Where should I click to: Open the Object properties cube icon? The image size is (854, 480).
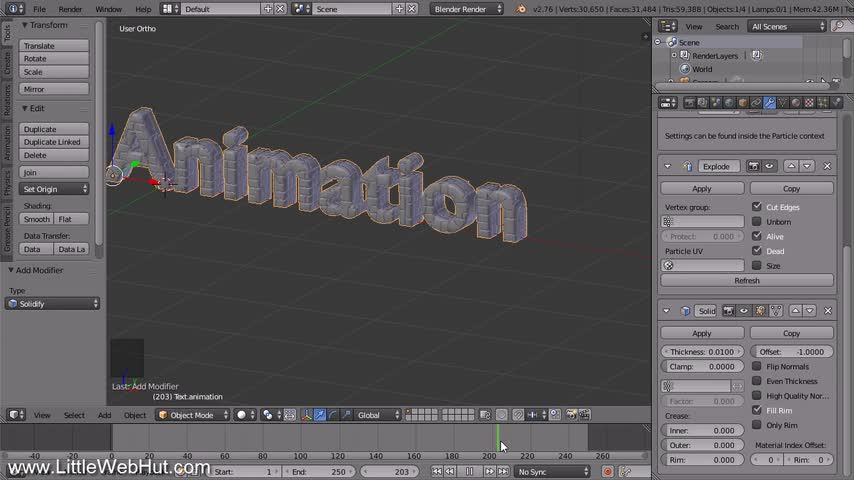tap(743, 102)
